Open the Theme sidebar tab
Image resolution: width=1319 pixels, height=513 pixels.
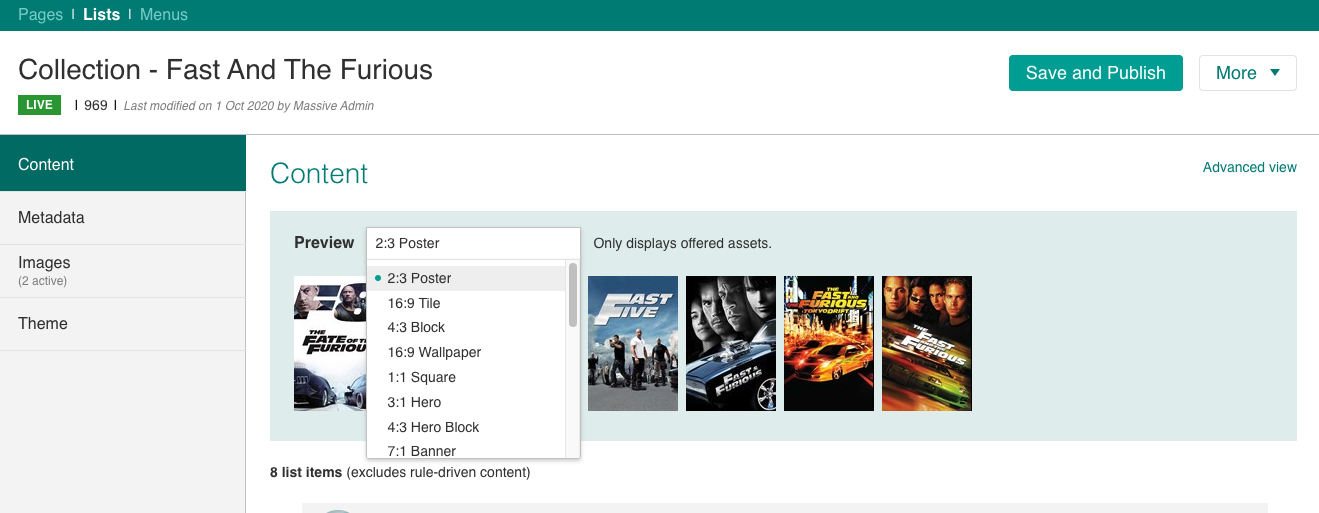click(x=123, y=324)
